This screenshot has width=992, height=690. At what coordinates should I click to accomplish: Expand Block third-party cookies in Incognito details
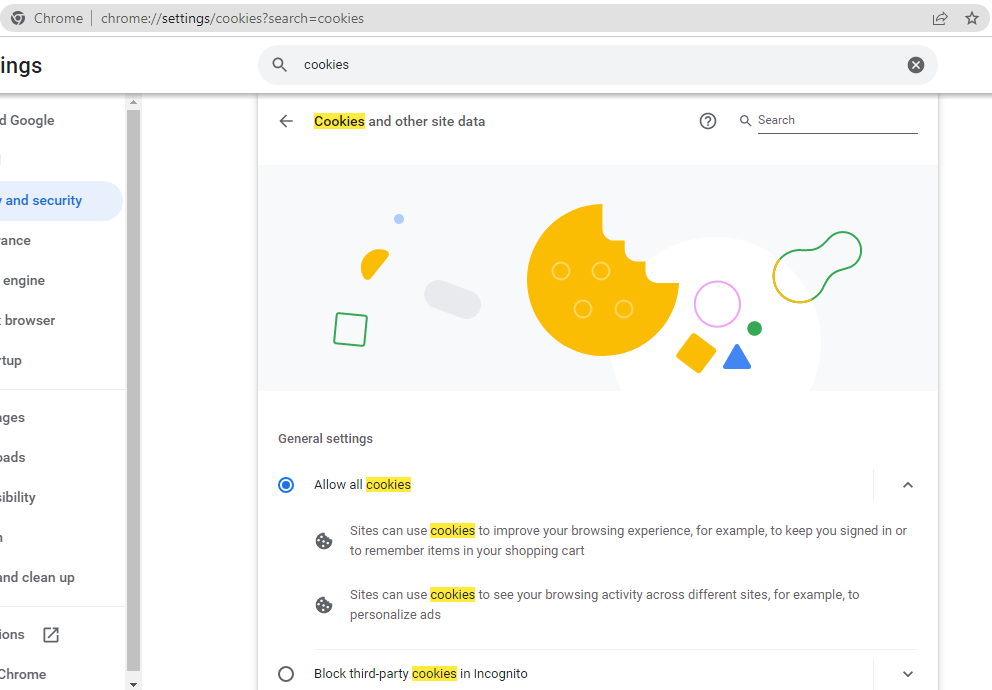point(908,674)
